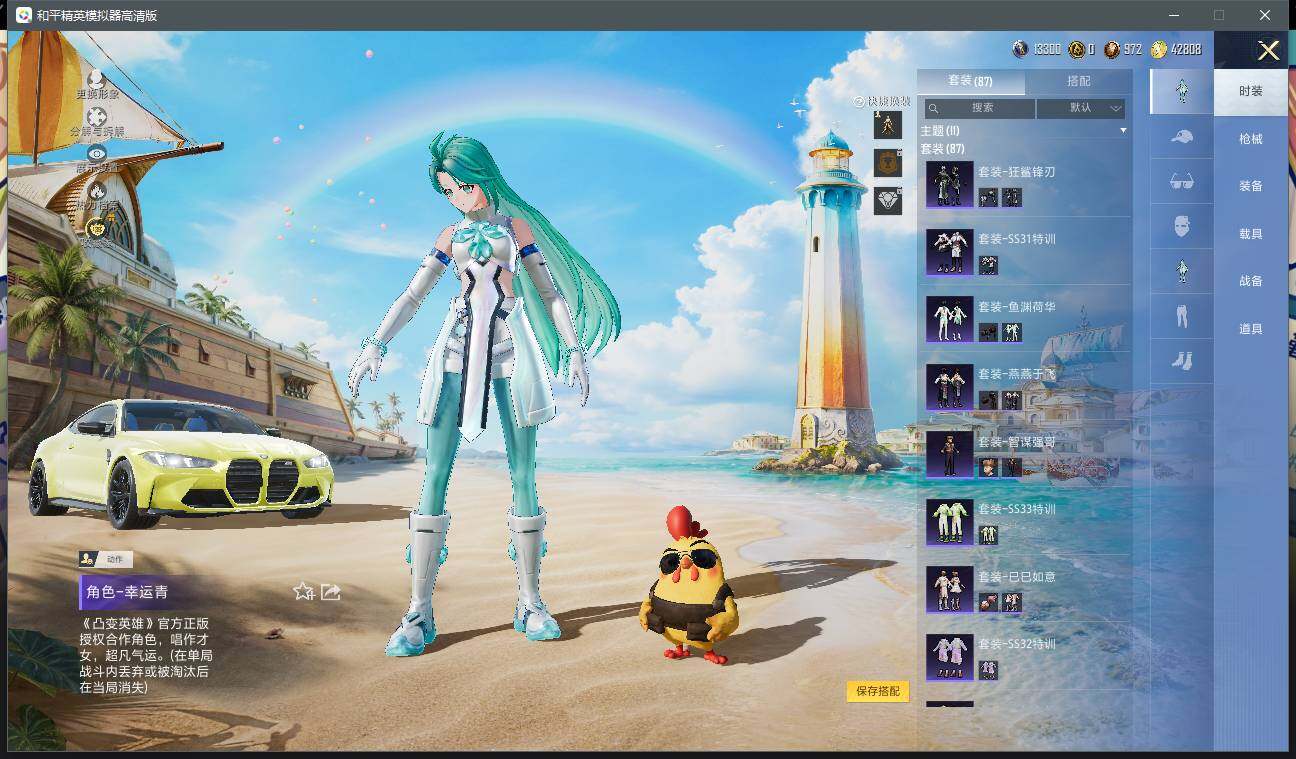Click the gold badge icon on the left
The image size is (1296, 759).
97,228
